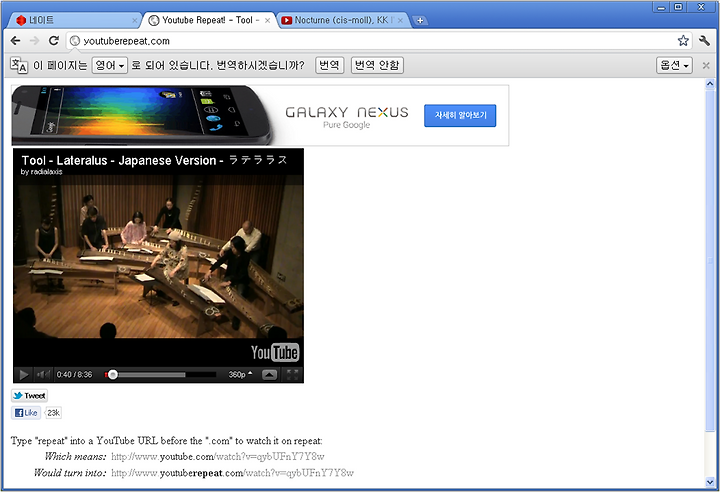Click the Galaxy Nexus phone banner image
Image resolution: width=720 pixels, height=492 pixels.
[x=142, y=115]
